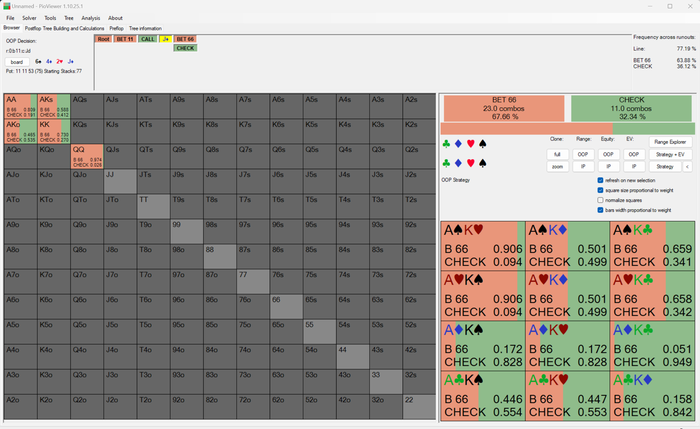
Task: Switch to the Preflop tab
Action: pos(117,28)
